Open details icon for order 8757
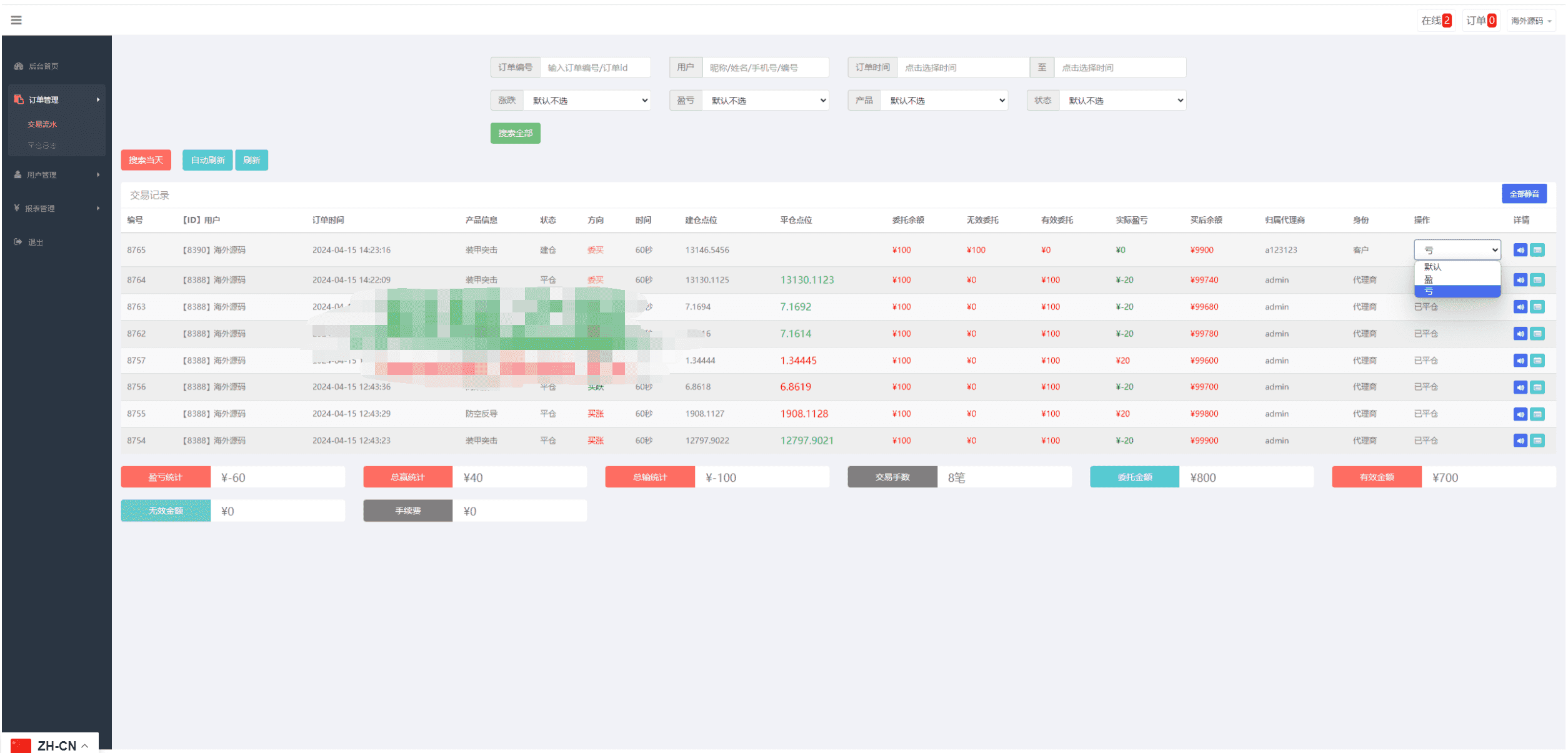 [1537, 361]
